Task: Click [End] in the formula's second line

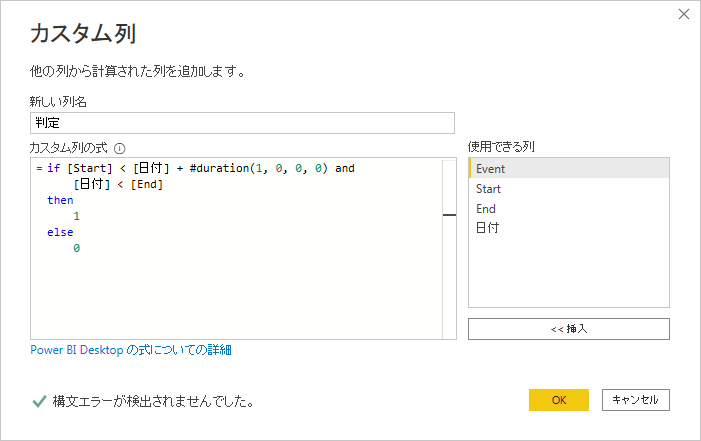Action: 147,184
